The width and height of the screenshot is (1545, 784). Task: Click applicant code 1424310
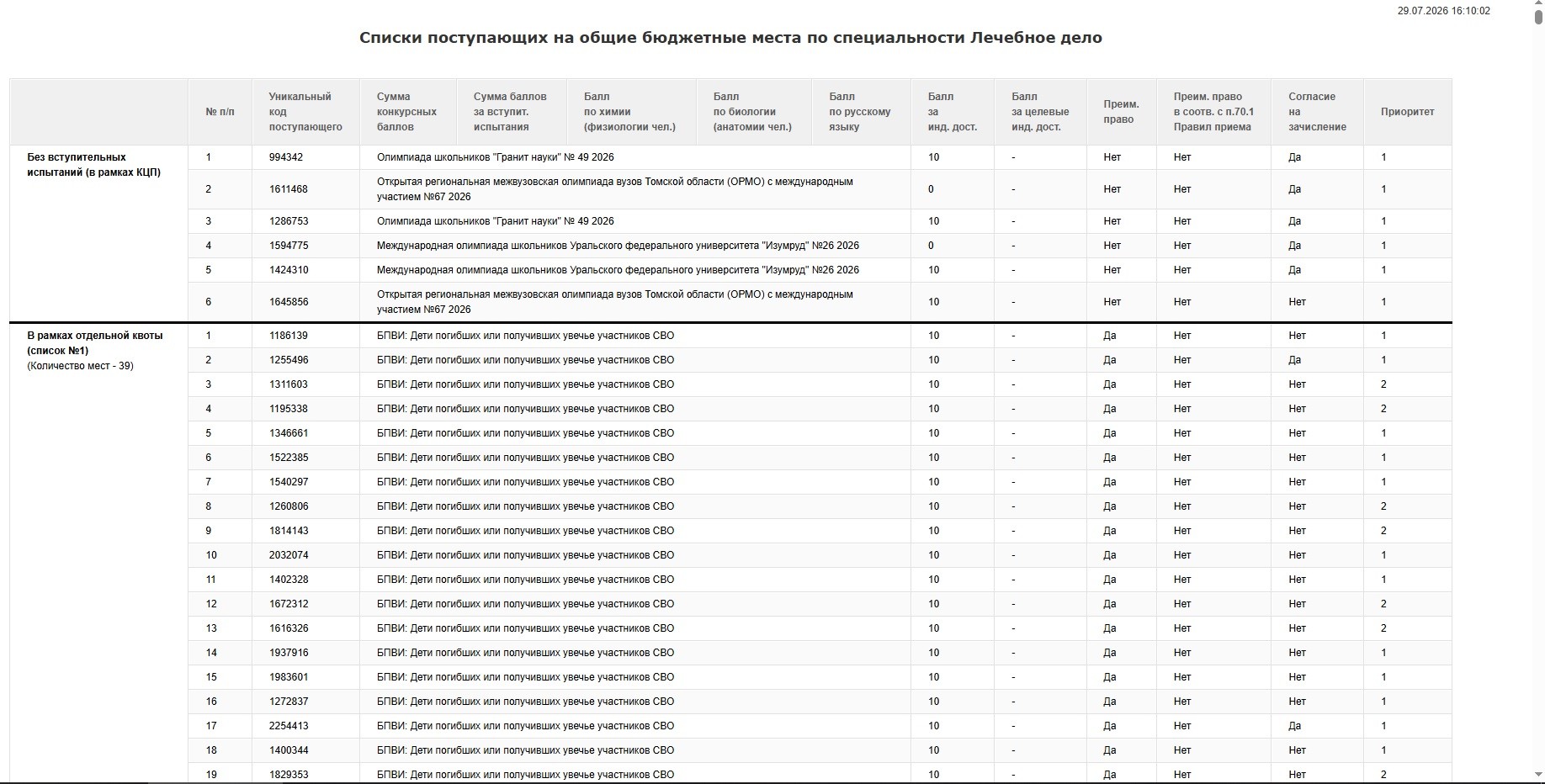click(289, 270)
